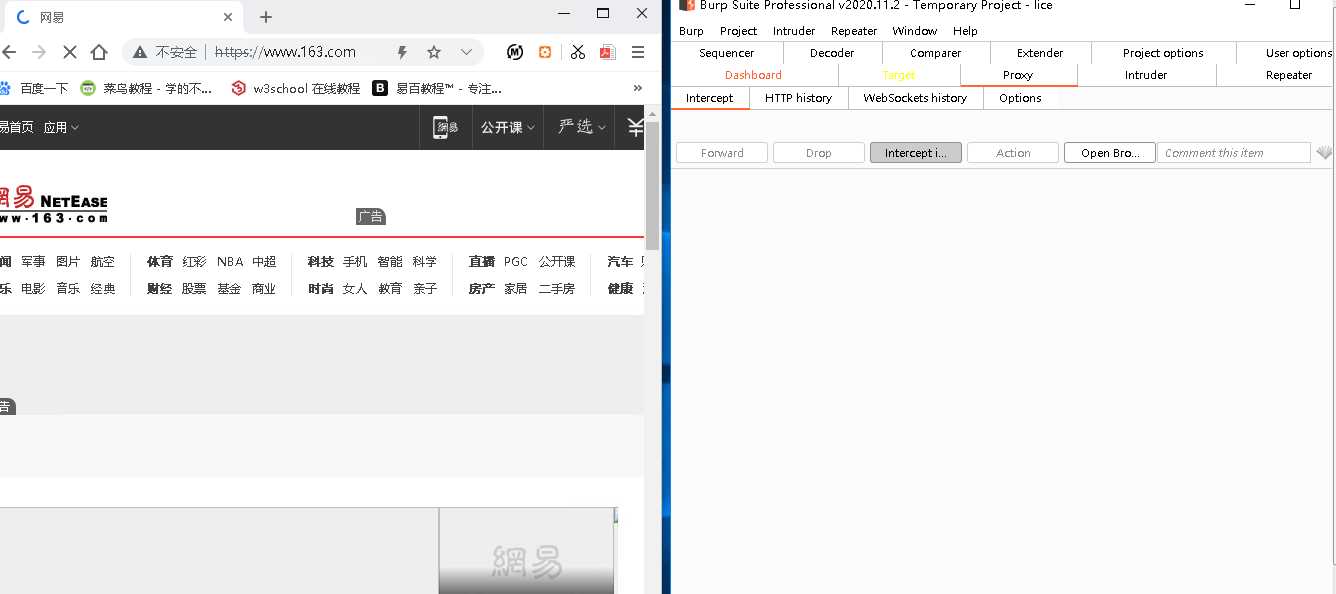Switch to the Comparer tab
The height and width of the screenshot is (594, 1336).
click(x=936, y=53)
